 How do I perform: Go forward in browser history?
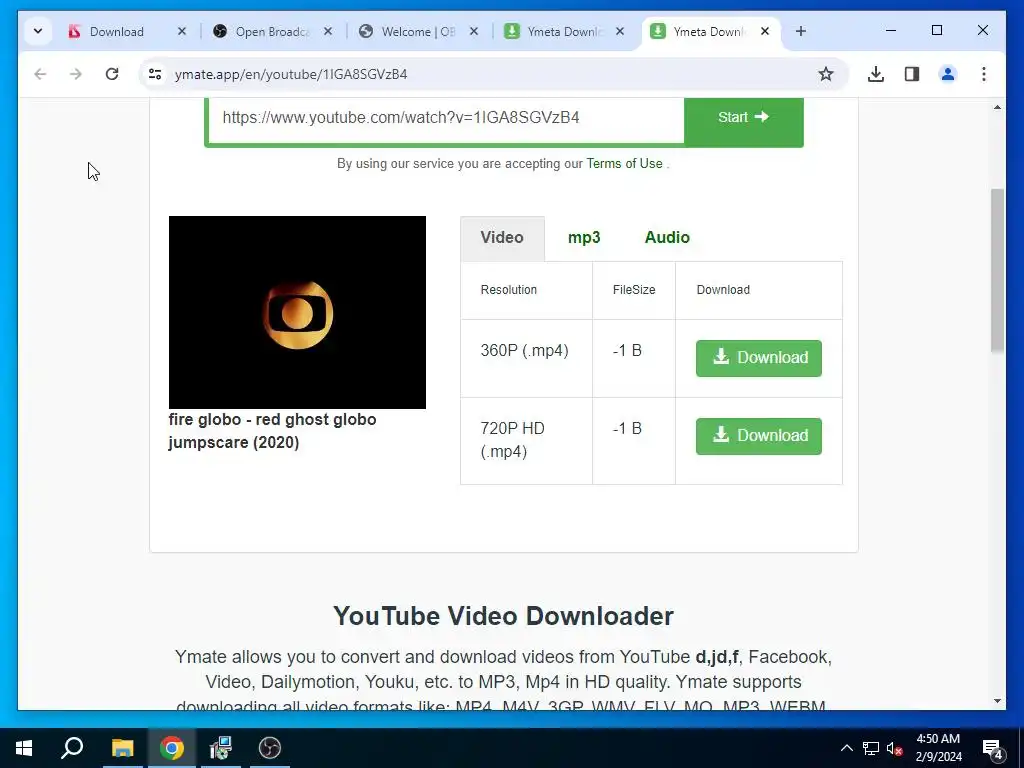(76, 74)
